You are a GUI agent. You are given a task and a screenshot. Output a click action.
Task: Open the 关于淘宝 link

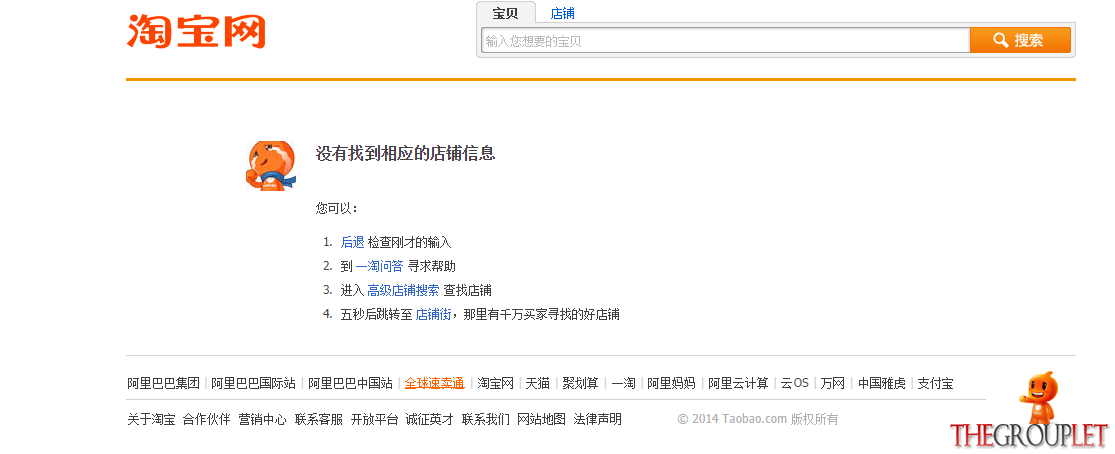tap(151, 419)
